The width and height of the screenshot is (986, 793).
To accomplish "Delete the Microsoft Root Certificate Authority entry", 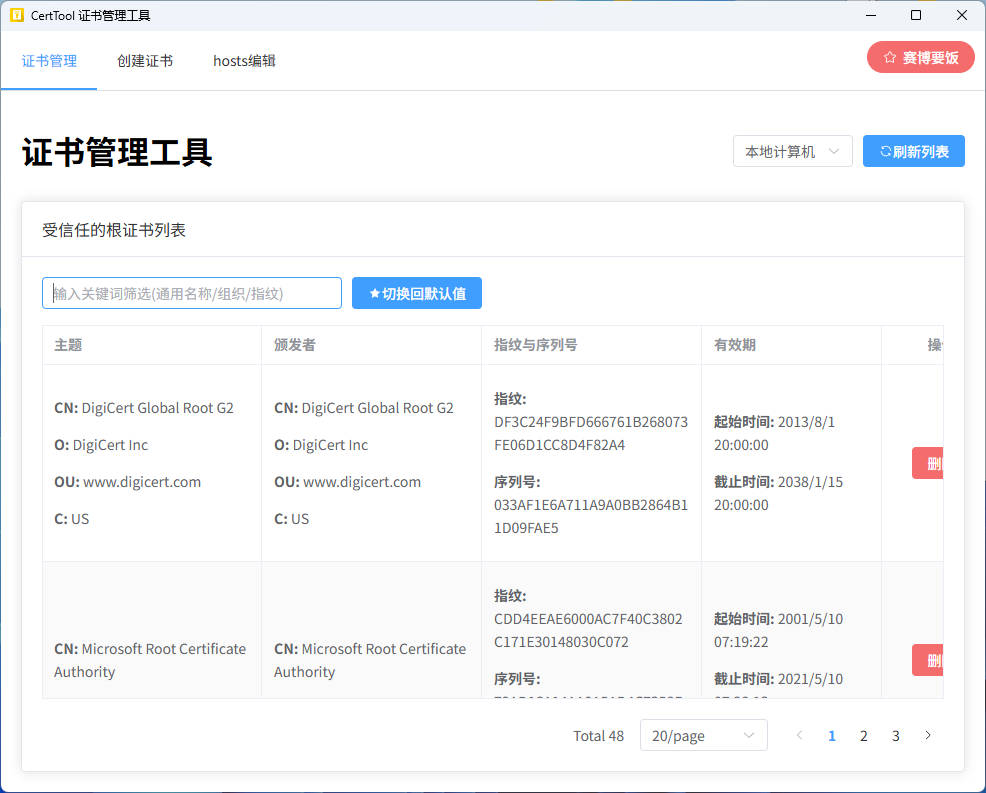I will click(x=928, y=660).
